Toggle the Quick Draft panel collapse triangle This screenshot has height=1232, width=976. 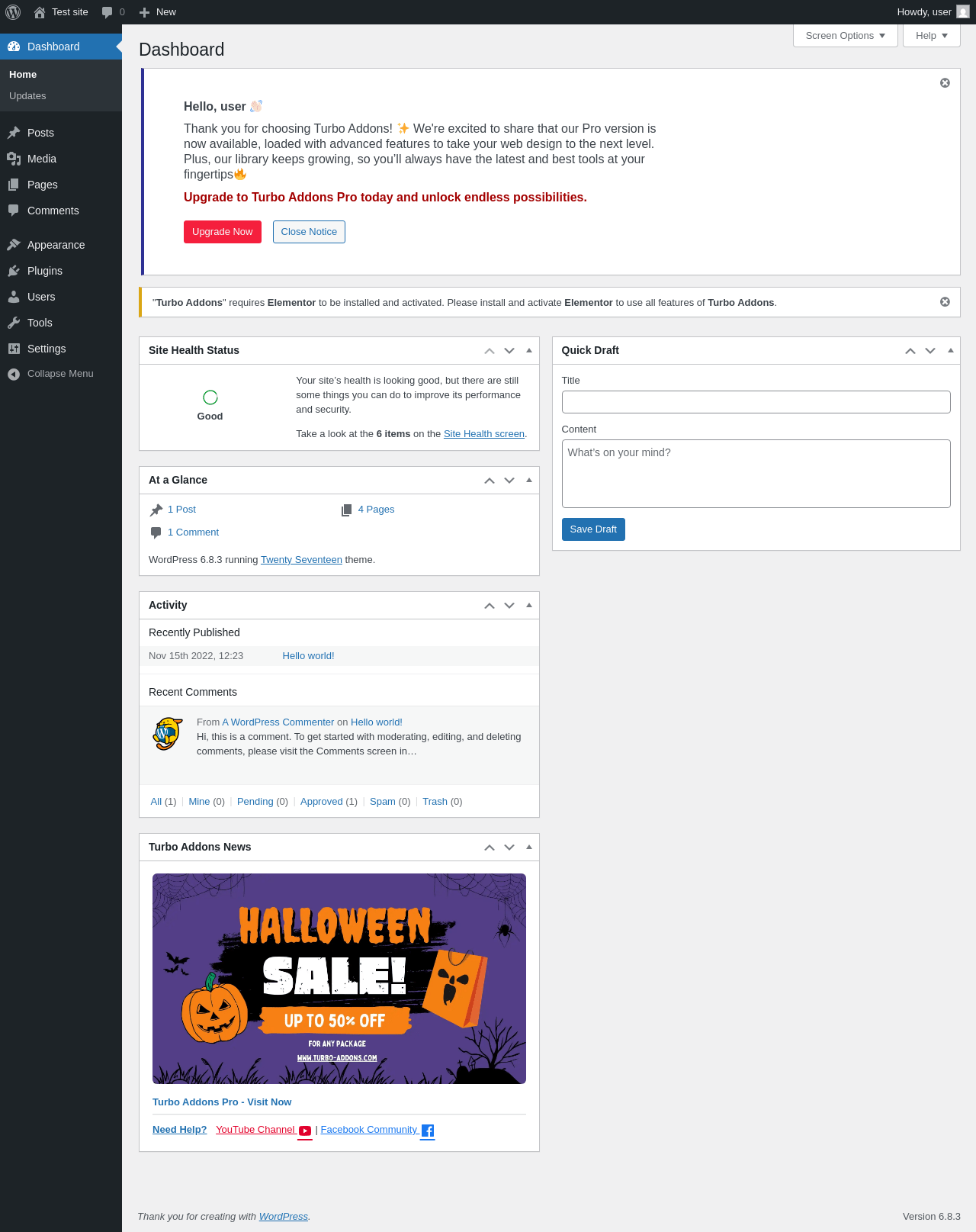click(x=950, y=351)
